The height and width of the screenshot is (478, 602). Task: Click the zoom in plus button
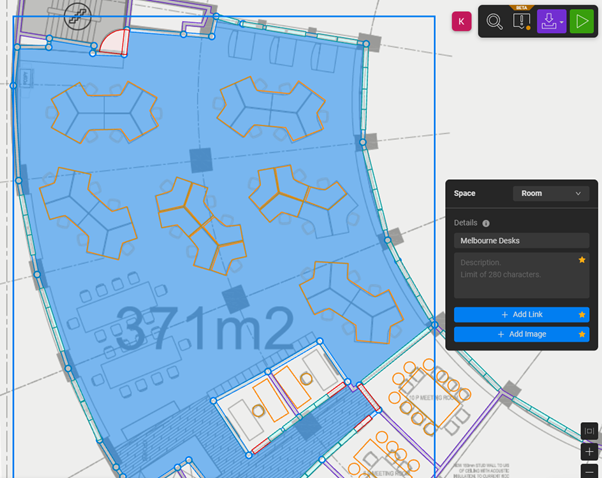pos(590,452)
